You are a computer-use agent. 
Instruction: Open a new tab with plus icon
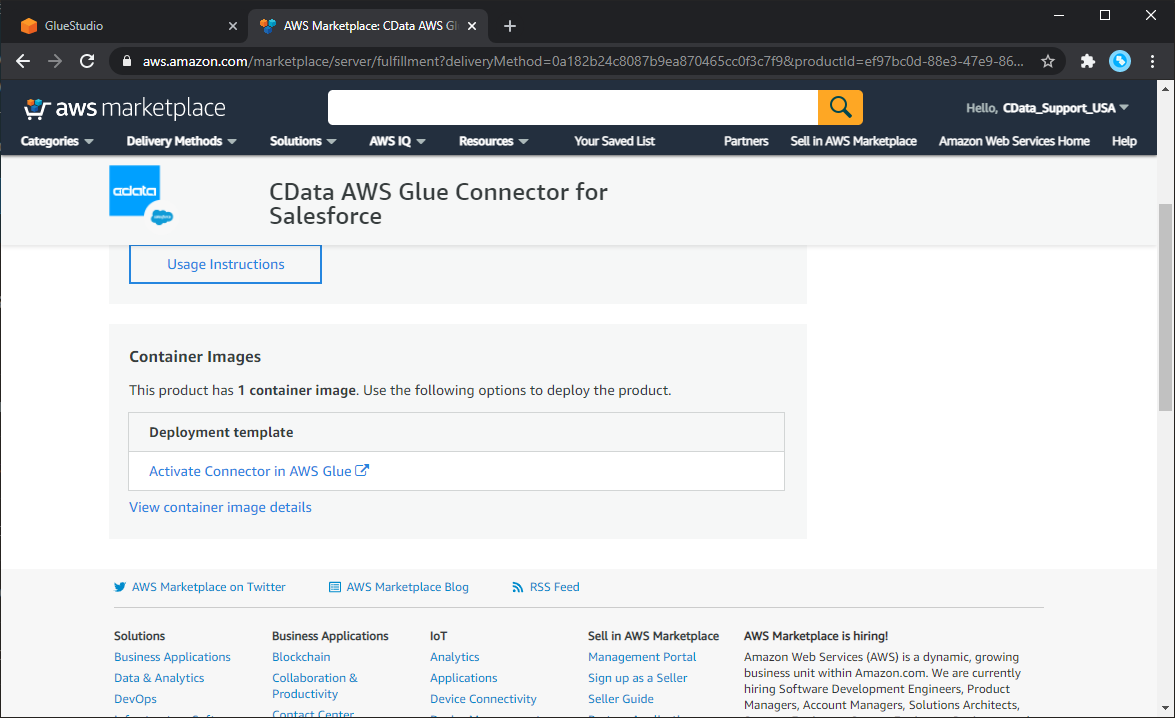(x=510, y=26)
